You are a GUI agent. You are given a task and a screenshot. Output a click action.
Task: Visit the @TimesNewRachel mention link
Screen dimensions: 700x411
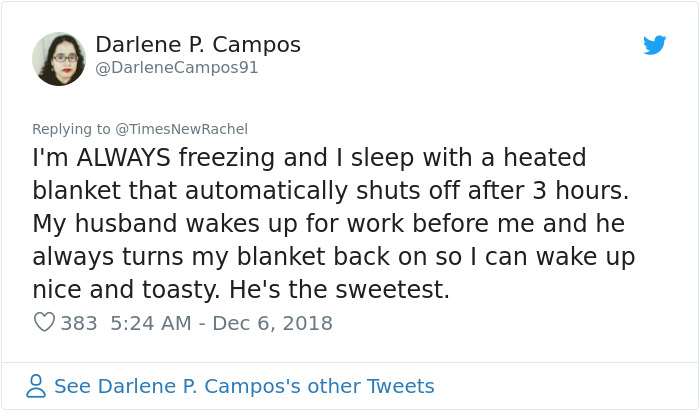(182, 128)
